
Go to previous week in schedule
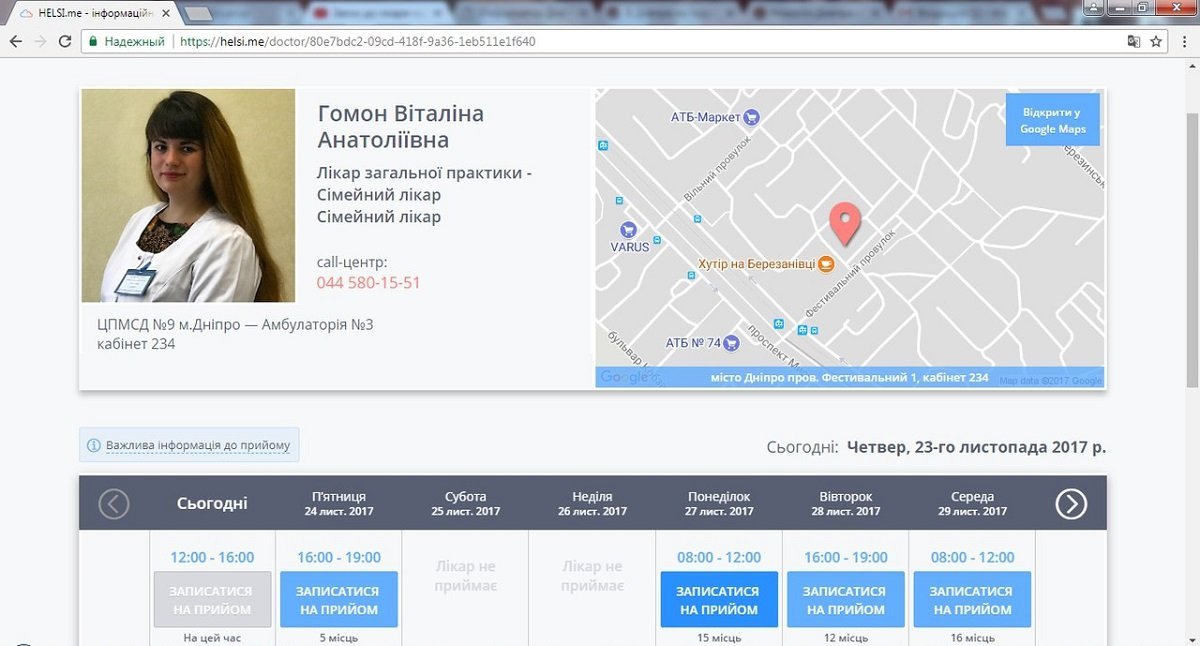tap(114, 504)
